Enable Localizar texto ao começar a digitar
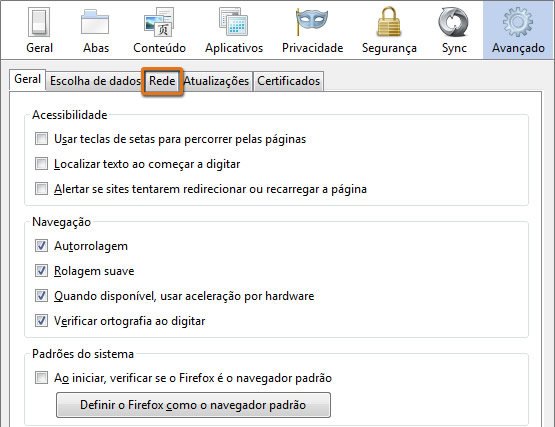This screenshot has height=427, width=555. point(41,164)
